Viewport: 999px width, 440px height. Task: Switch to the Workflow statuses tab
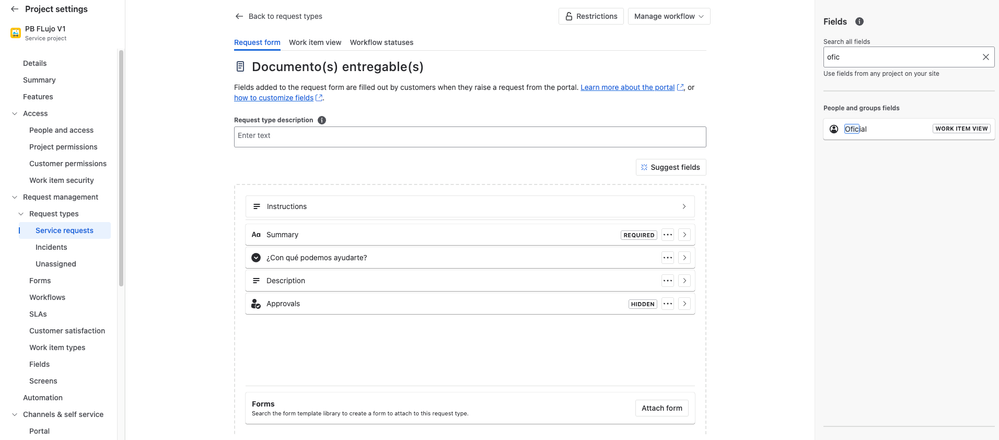(x=381, y=42)
